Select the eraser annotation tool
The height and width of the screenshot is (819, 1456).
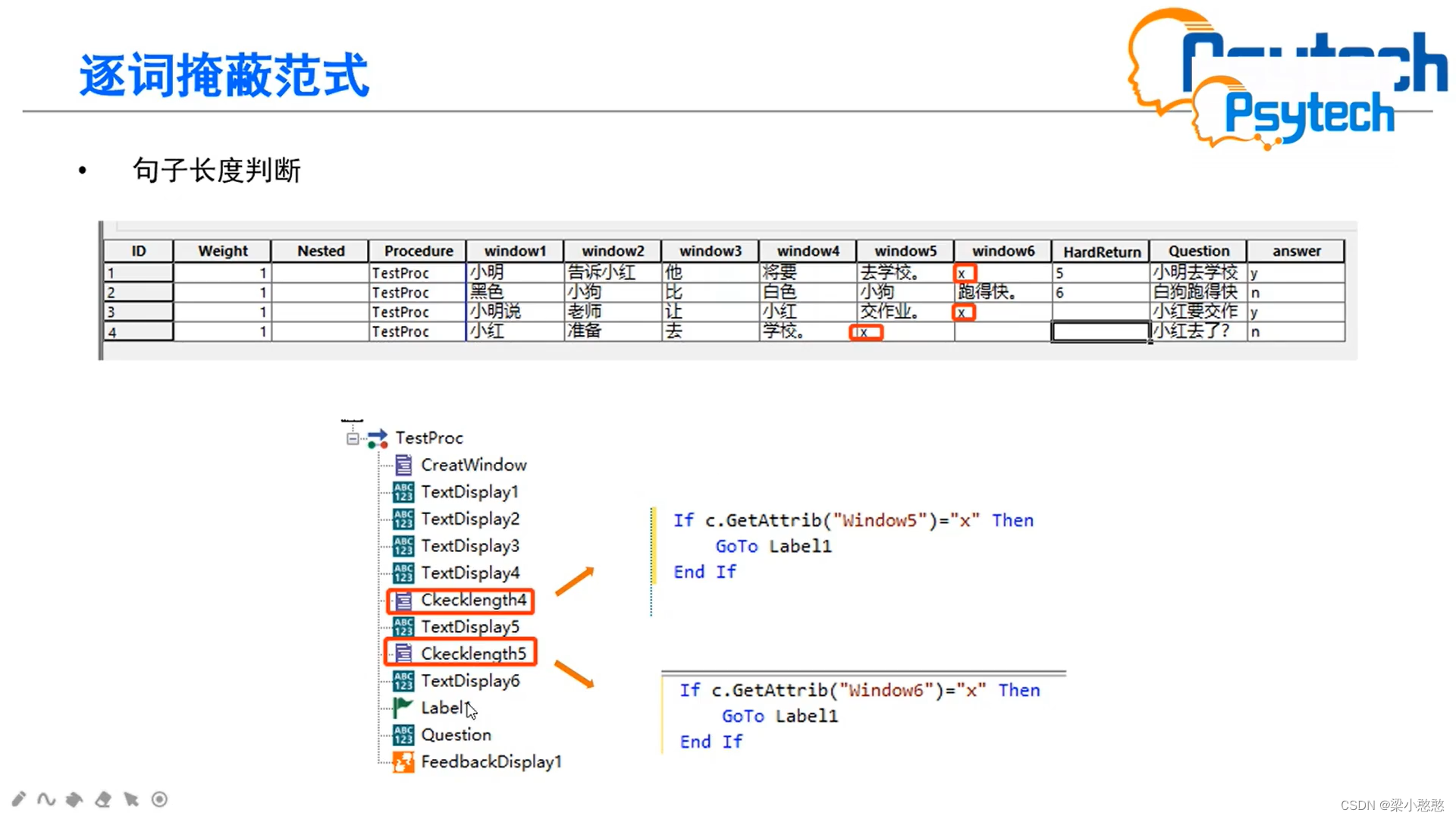click(103, 799)
